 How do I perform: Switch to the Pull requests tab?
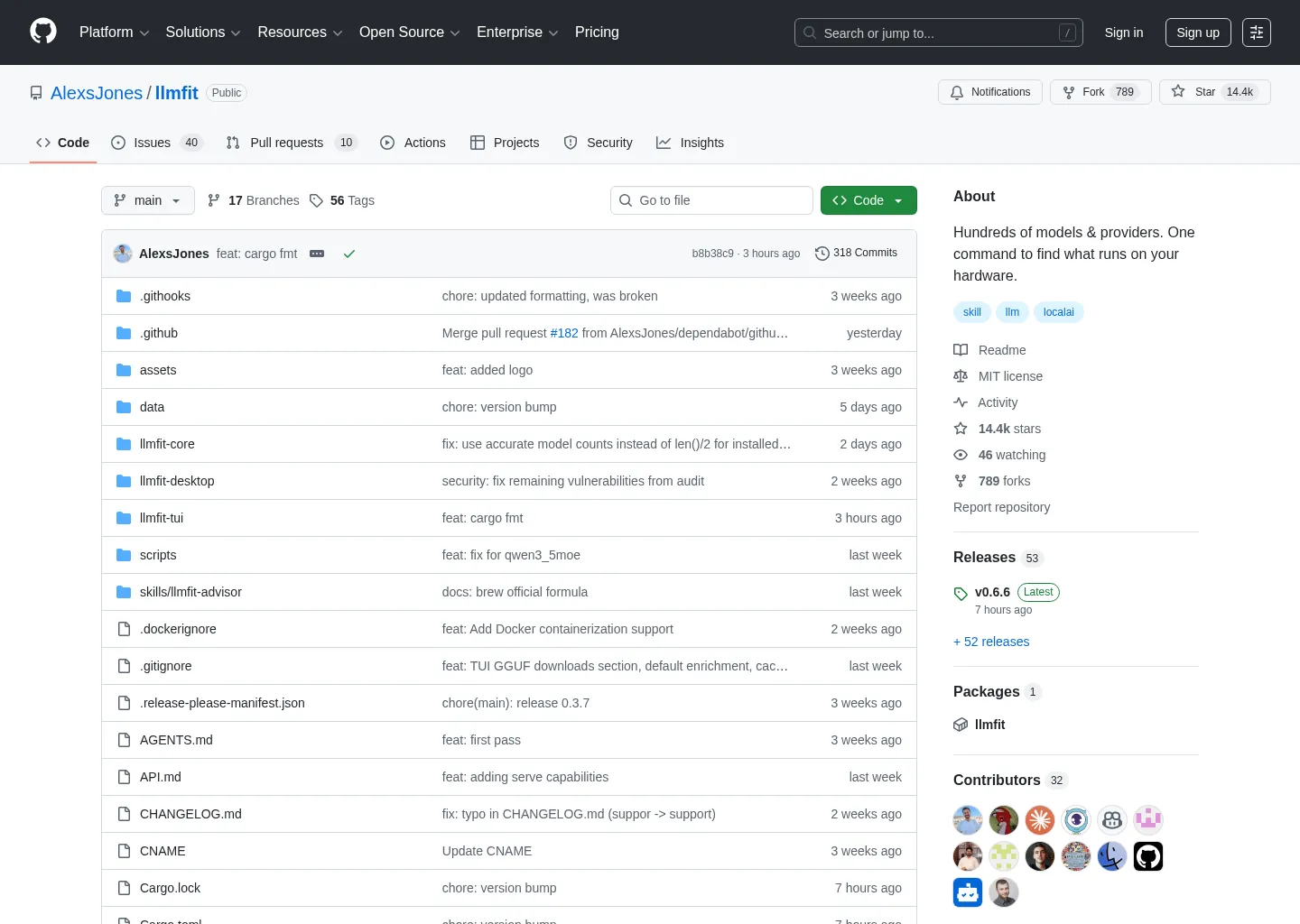coord(286,143)
